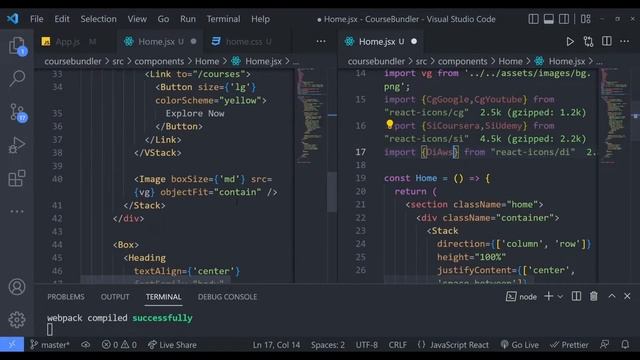Open the File menu
The width and height of the screenshot is (640, 360).
pyautogui.click(x=36, y=19)
